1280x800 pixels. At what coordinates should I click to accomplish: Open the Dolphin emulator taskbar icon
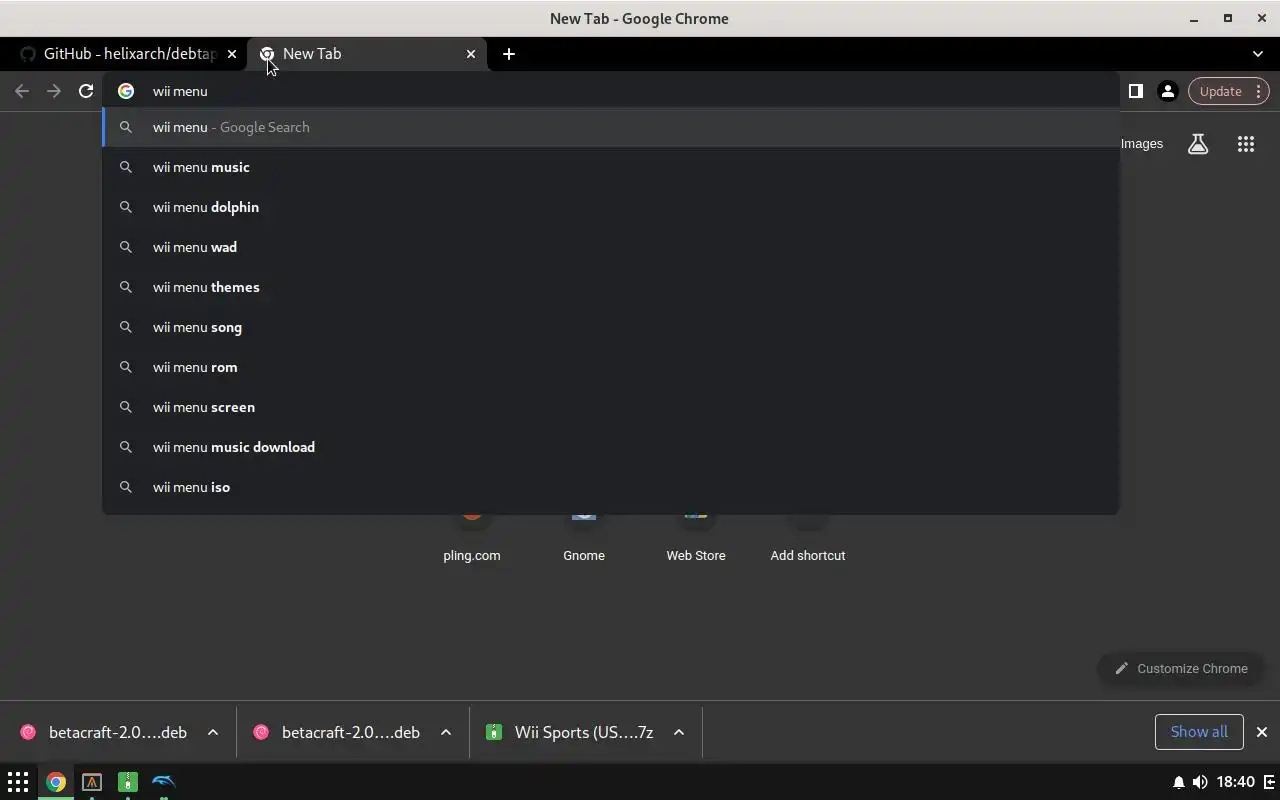(164, 782)
